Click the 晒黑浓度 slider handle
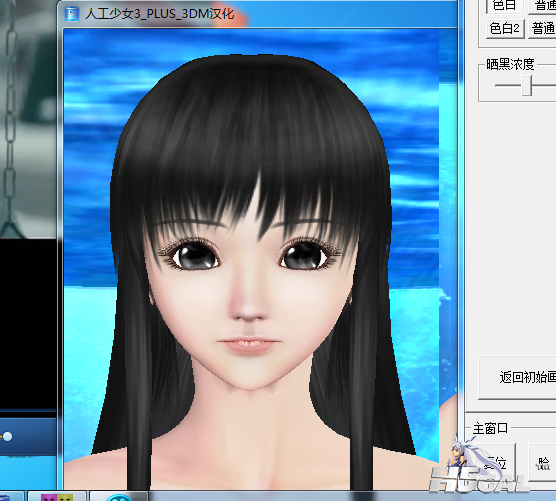Screen dimensions: 556x501 coord(527,85)
